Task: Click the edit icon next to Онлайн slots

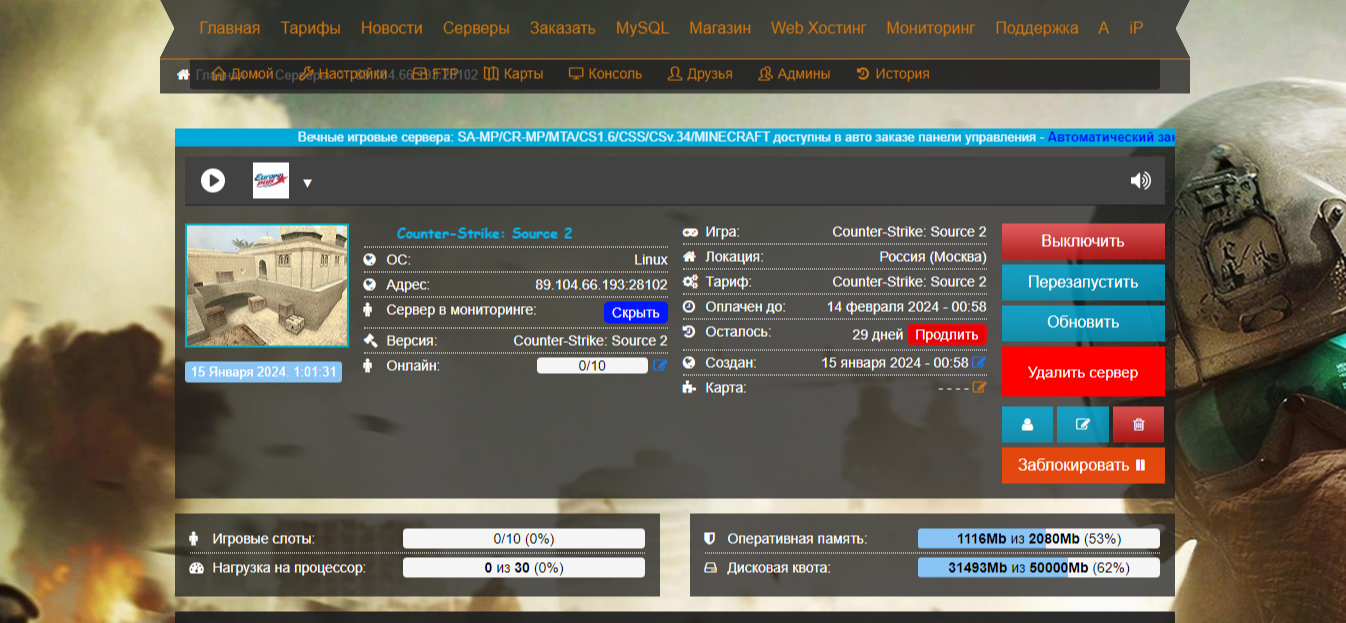Action: (x=660, y=366)
